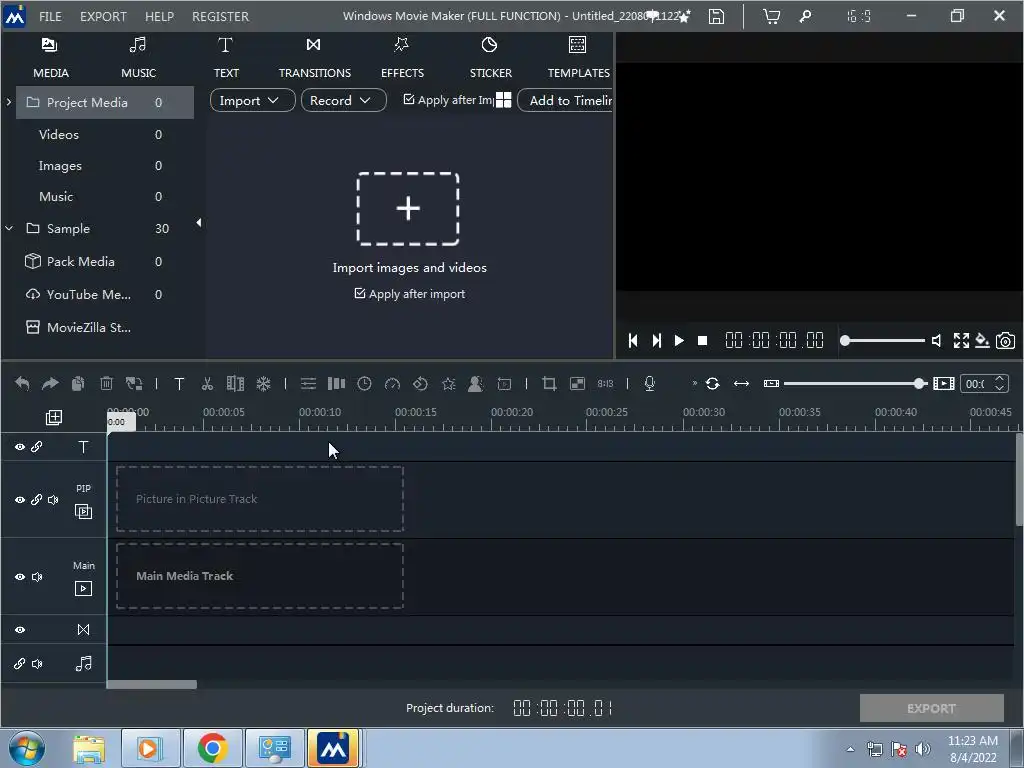Screen dimensions: 1024x768
Task: Click the key register icon in title bar
Action: coord(806,16)
